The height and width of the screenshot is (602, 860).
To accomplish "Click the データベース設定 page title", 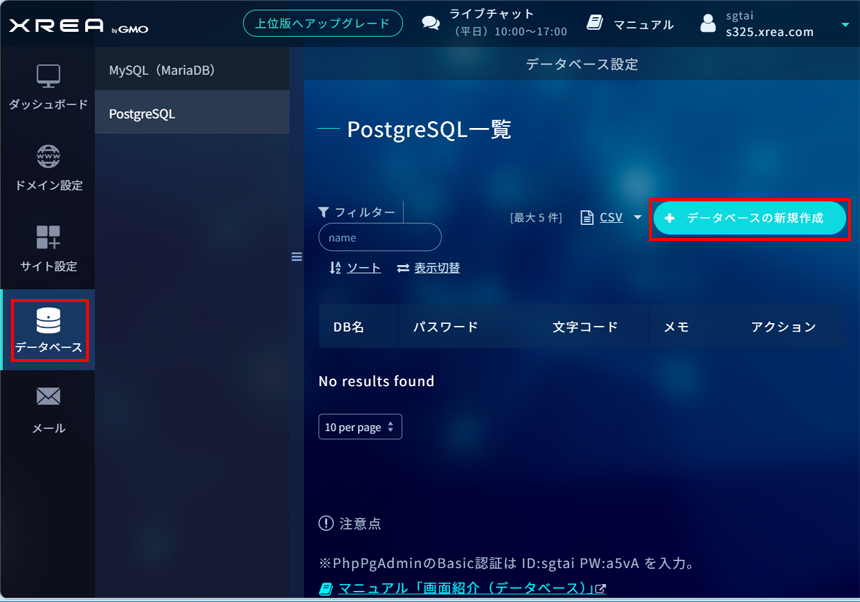I will click(x=582, y=64).
